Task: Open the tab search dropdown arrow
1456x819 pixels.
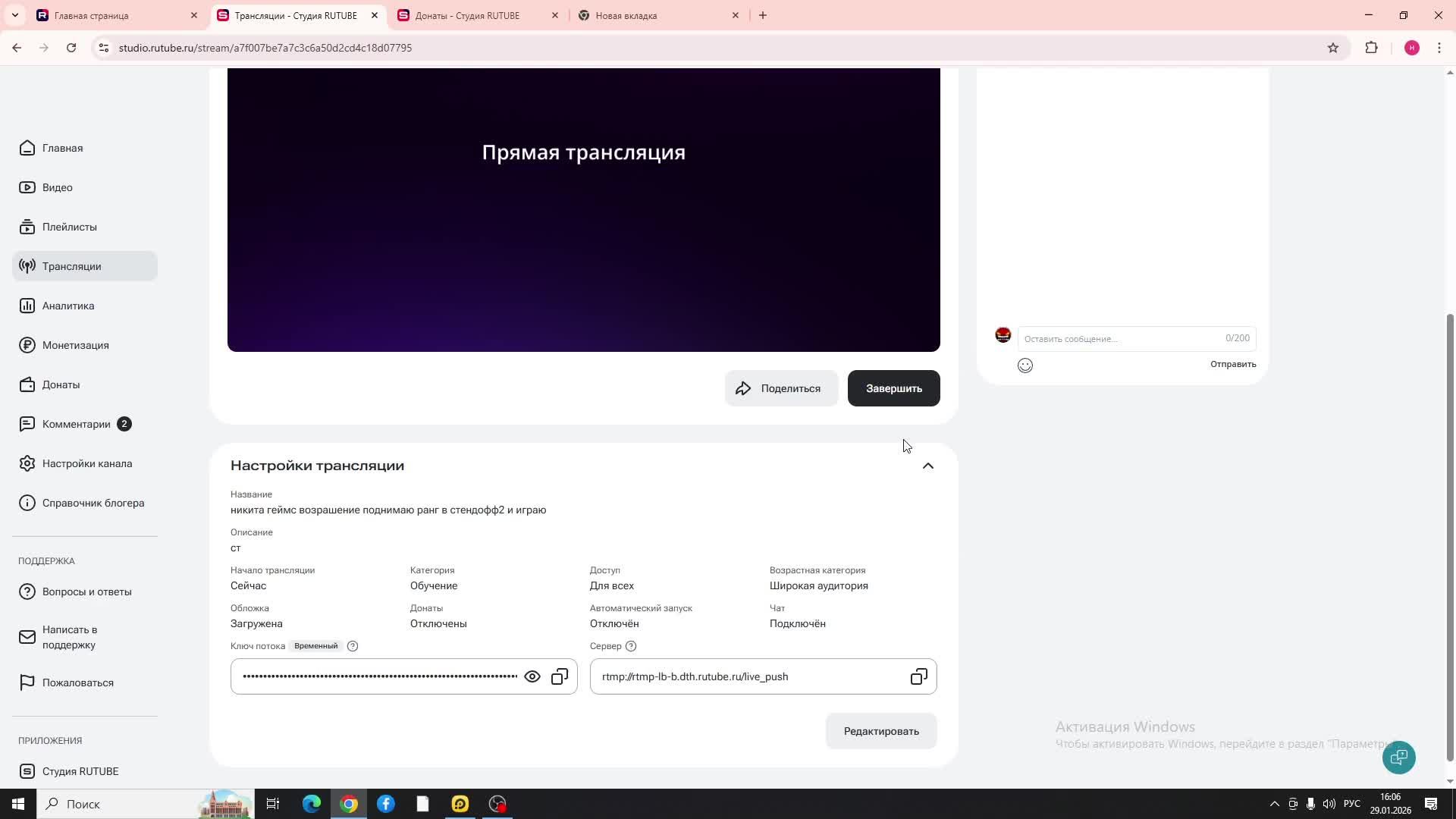Action: click(x=14, y=15)
